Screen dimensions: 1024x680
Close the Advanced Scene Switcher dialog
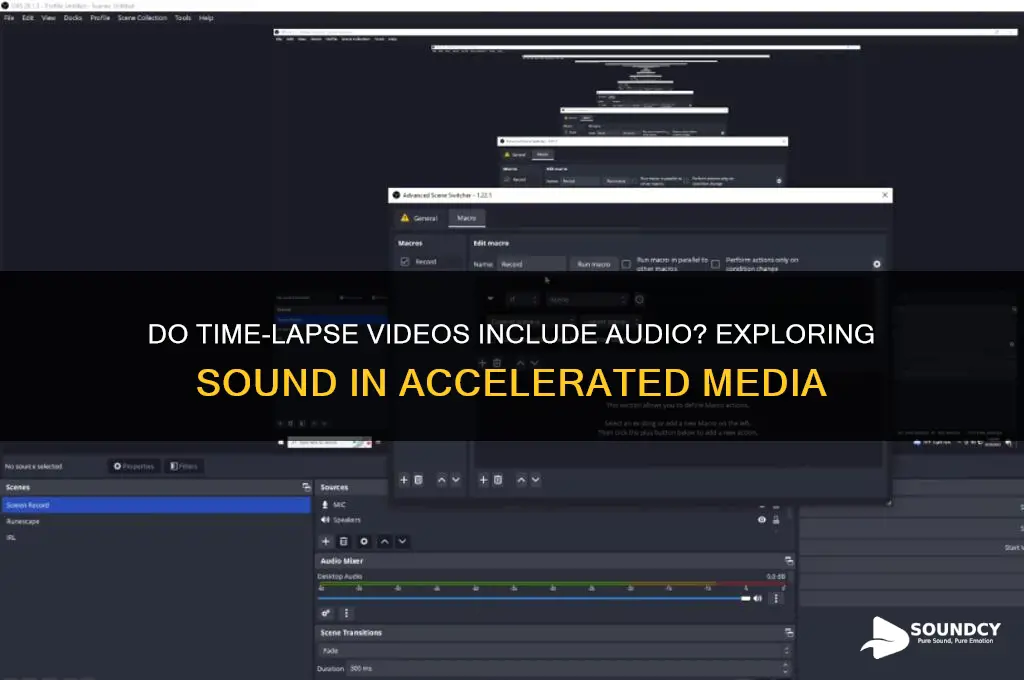point(885,195)
